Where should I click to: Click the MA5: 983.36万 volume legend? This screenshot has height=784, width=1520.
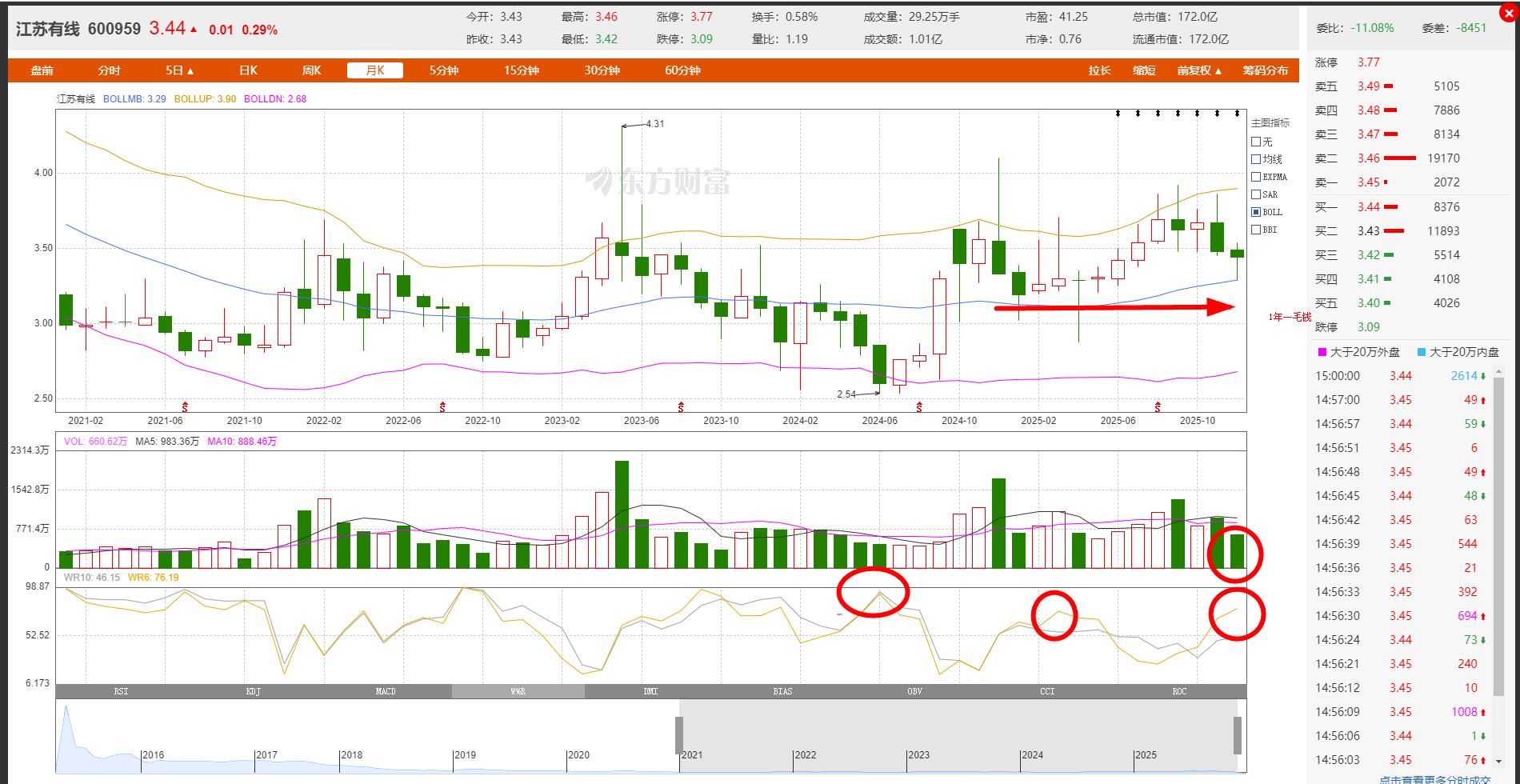[x=167, y=442]
